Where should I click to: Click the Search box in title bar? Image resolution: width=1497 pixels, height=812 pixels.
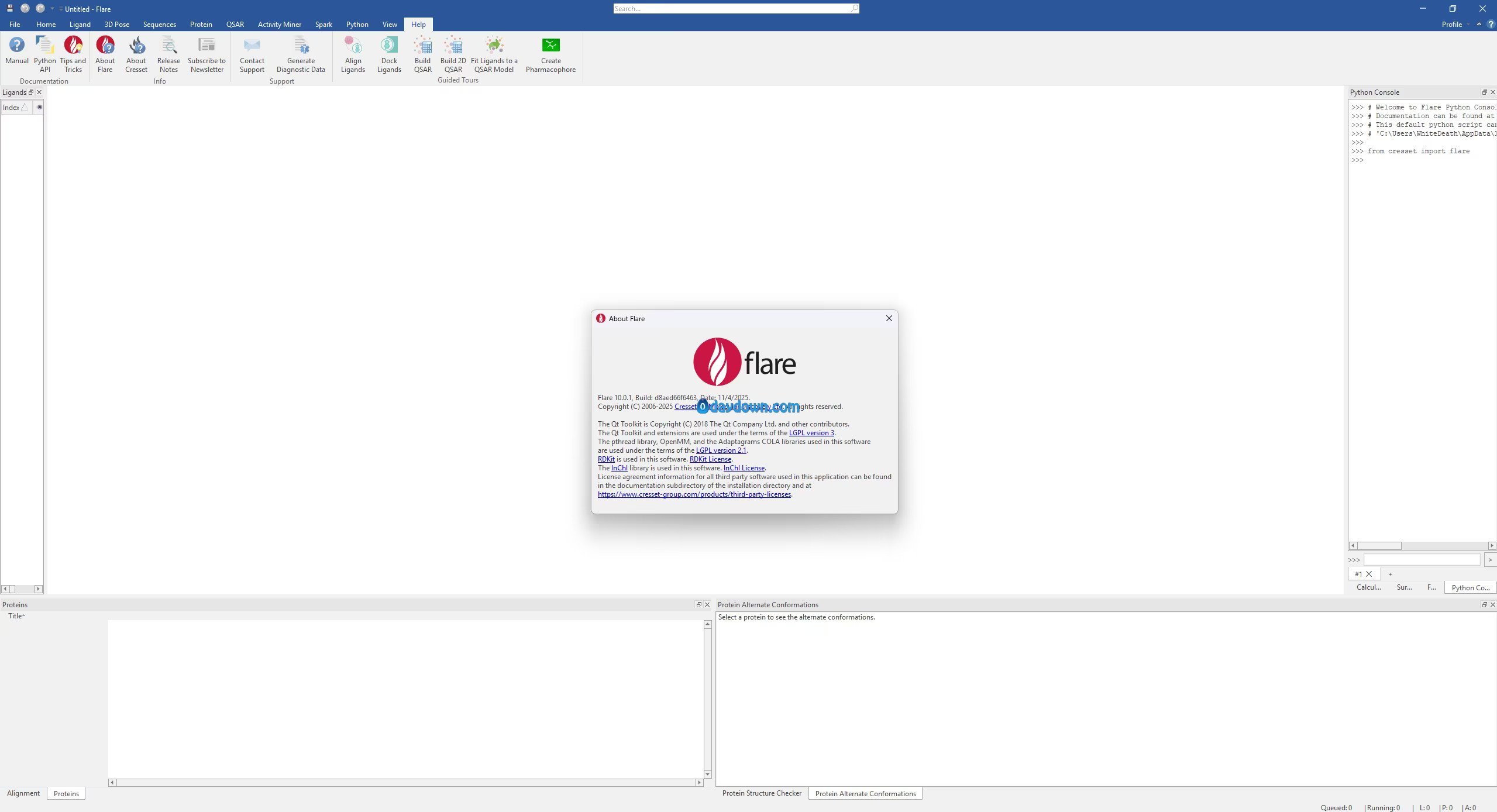pos(736,9)
